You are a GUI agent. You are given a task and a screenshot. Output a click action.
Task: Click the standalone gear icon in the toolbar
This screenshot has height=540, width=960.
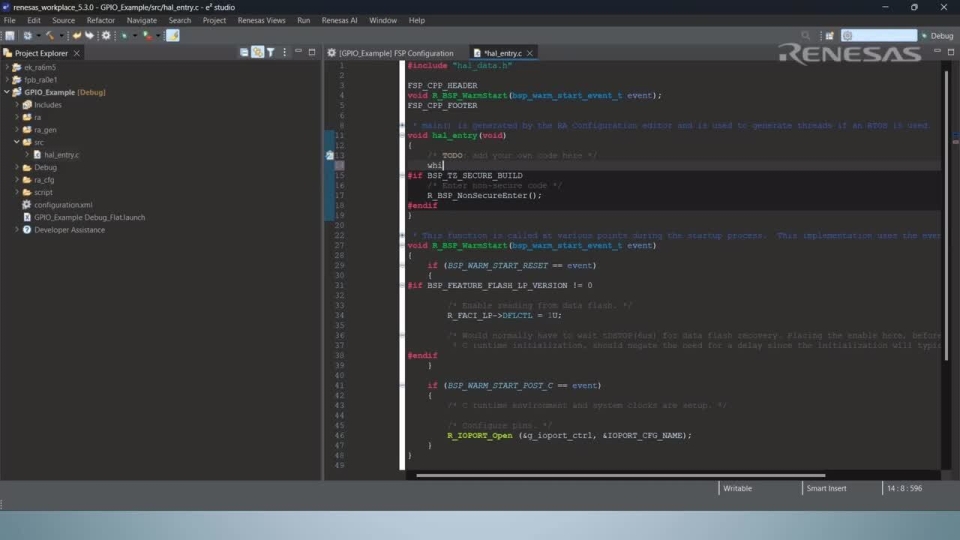coord(106,36)
